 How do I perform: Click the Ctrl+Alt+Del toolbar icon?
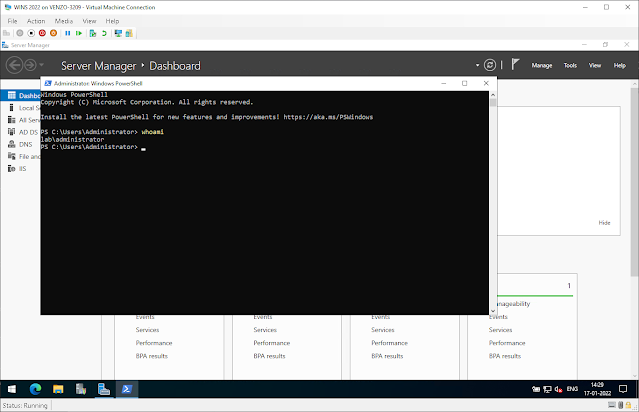pyautogui.click(x=7, y=33)
